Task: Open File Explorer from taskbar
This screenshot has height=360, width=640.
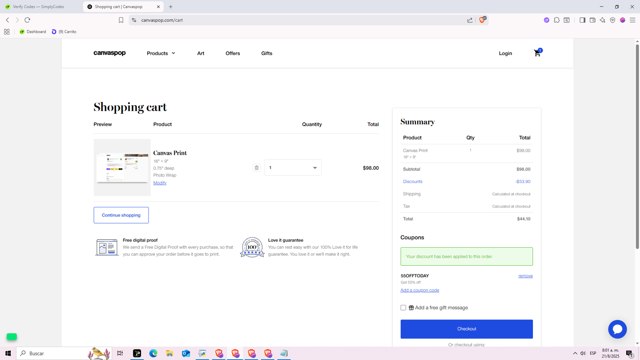Action: tap(169, 353)
